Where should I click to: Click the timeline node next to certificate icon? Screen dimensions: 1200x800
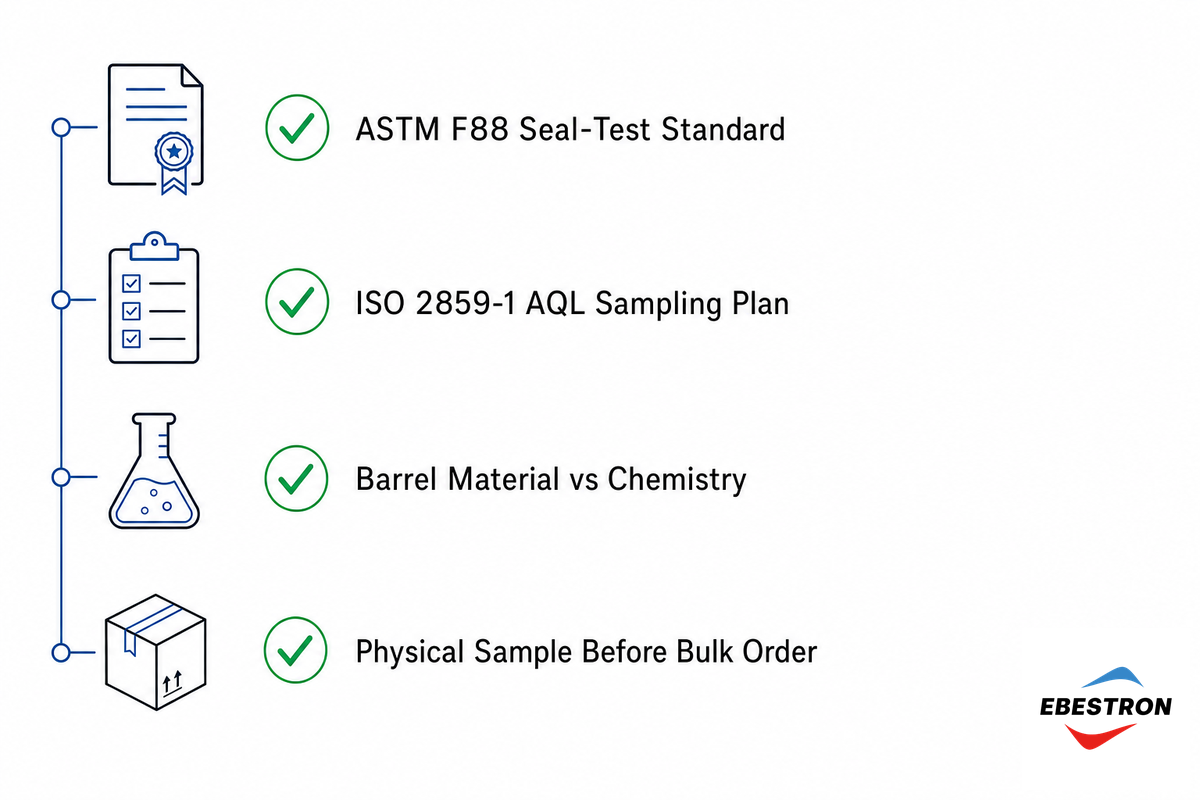(60, 127)
